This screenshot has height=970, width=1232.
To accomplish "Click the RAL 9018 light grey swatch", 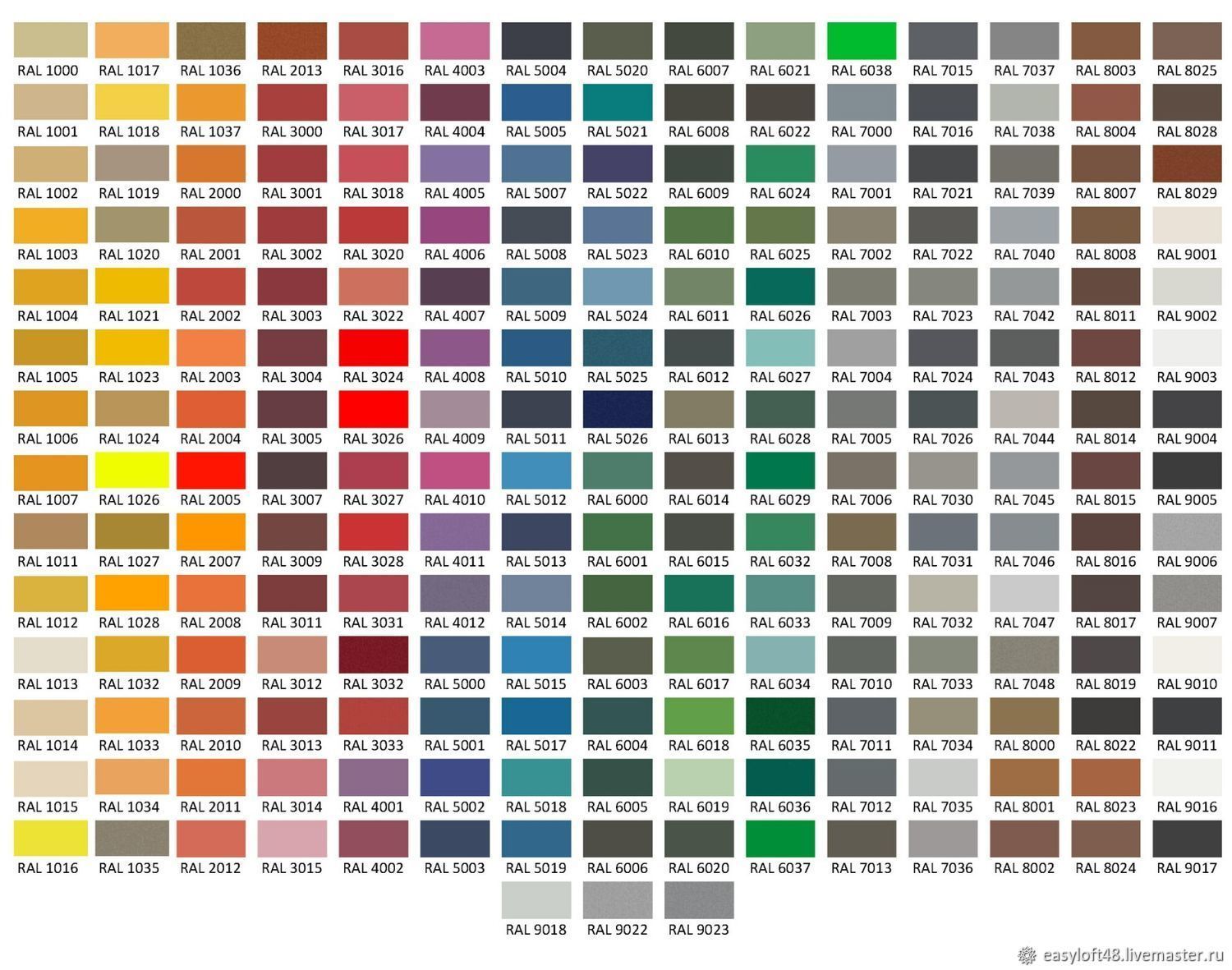I will [536, 899].
